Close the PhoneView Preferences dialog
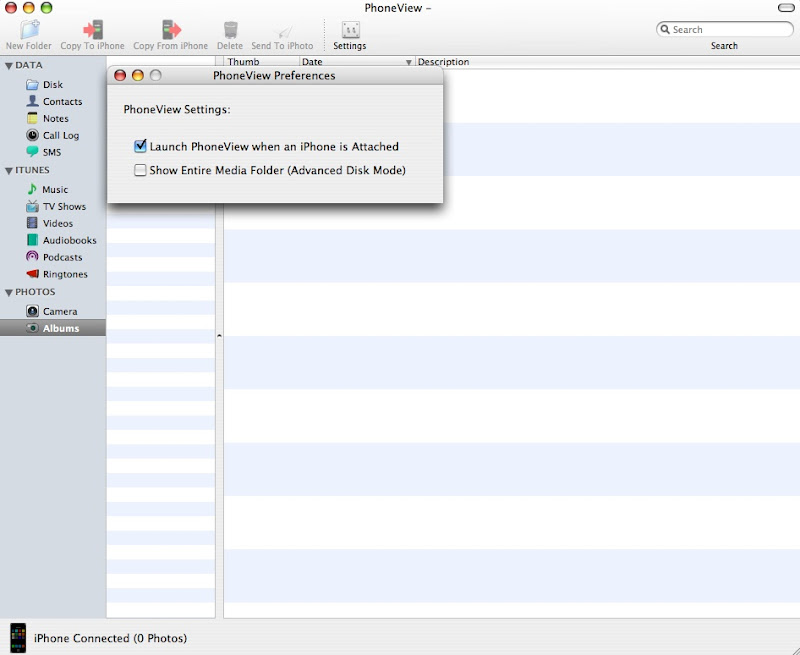 [121, 76]
